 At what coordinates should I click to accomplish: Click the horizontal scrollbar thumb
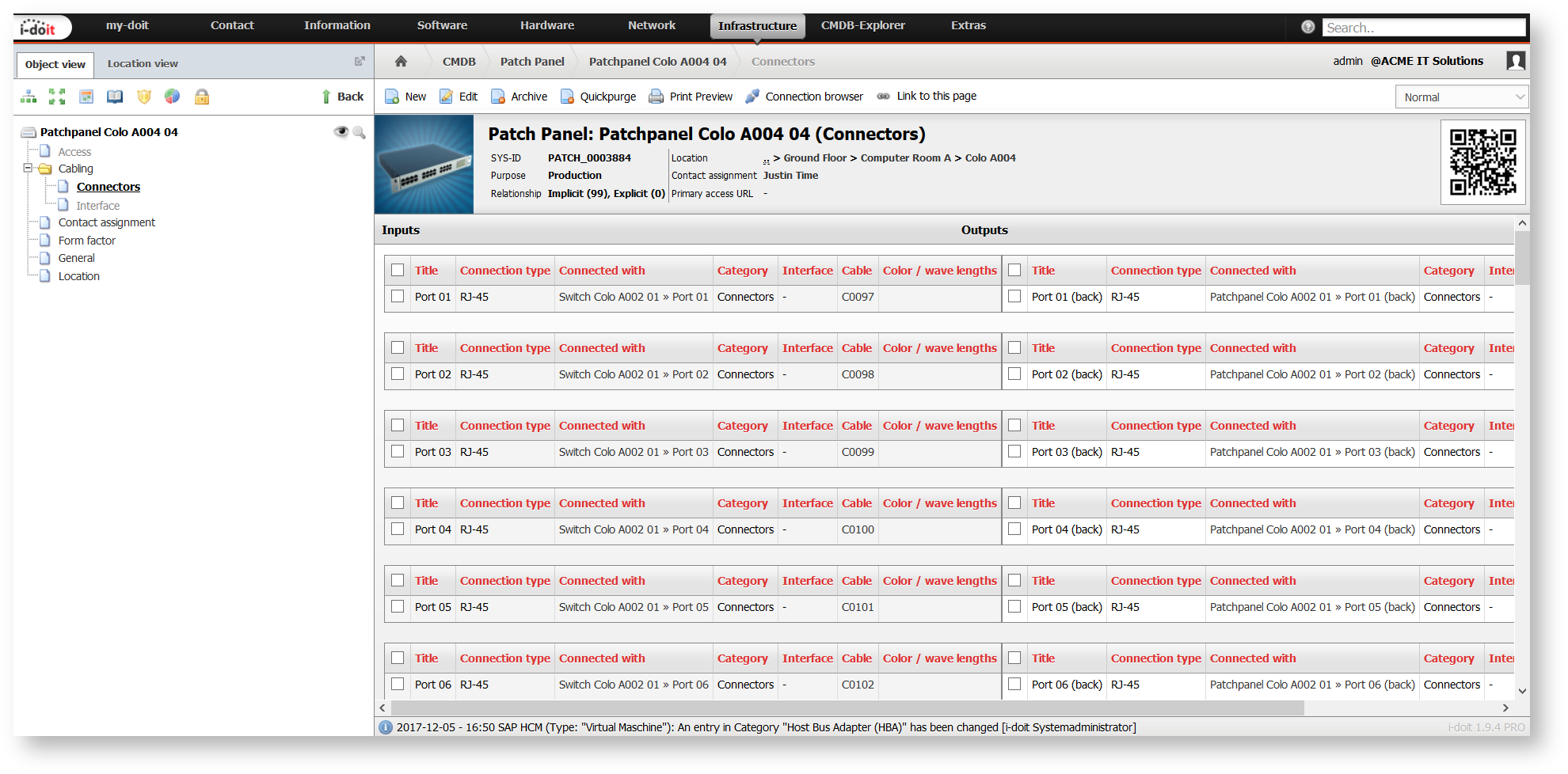tap(847, 708)
